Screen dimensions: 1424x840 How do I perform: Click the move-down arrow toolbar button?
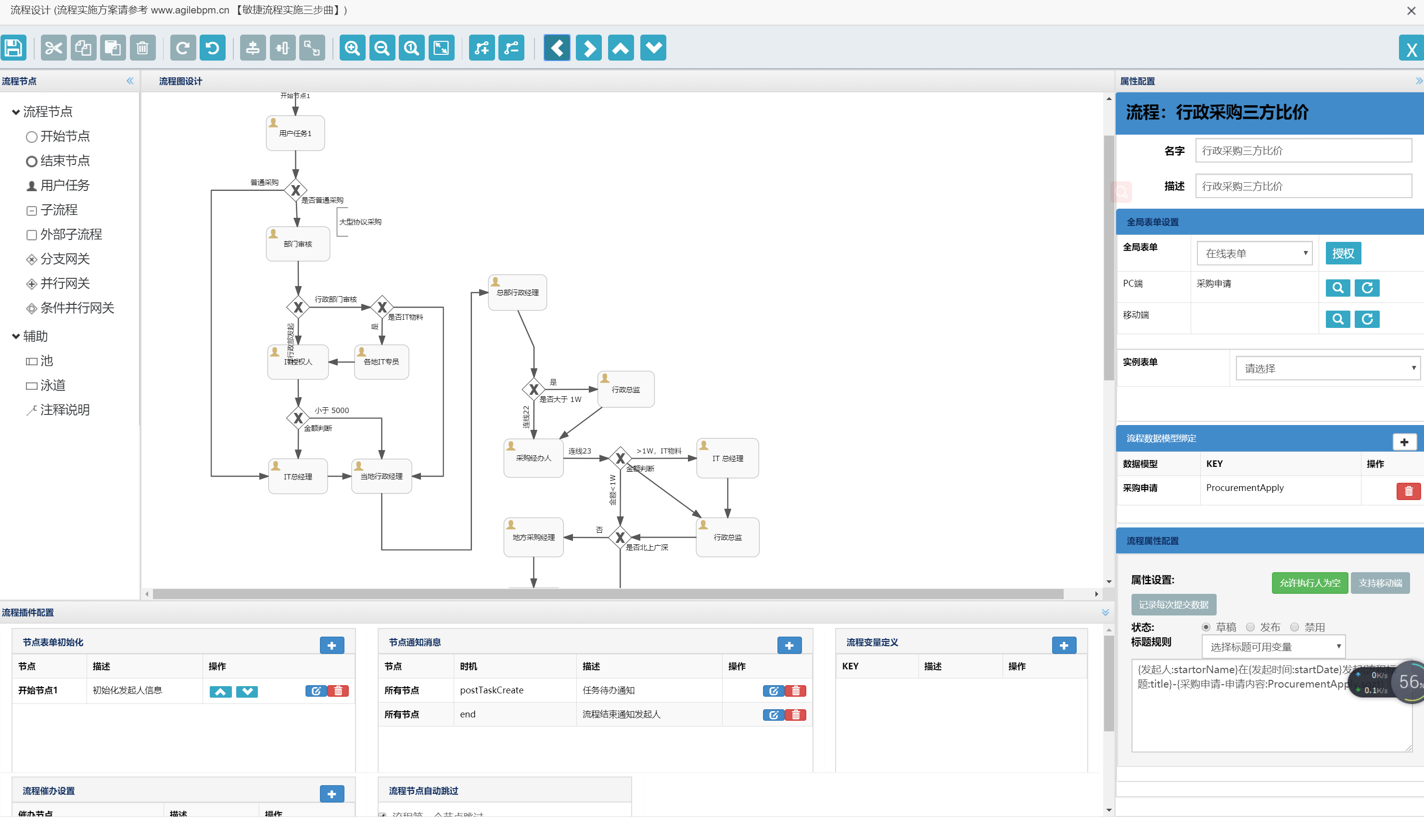tap(653, 48)
